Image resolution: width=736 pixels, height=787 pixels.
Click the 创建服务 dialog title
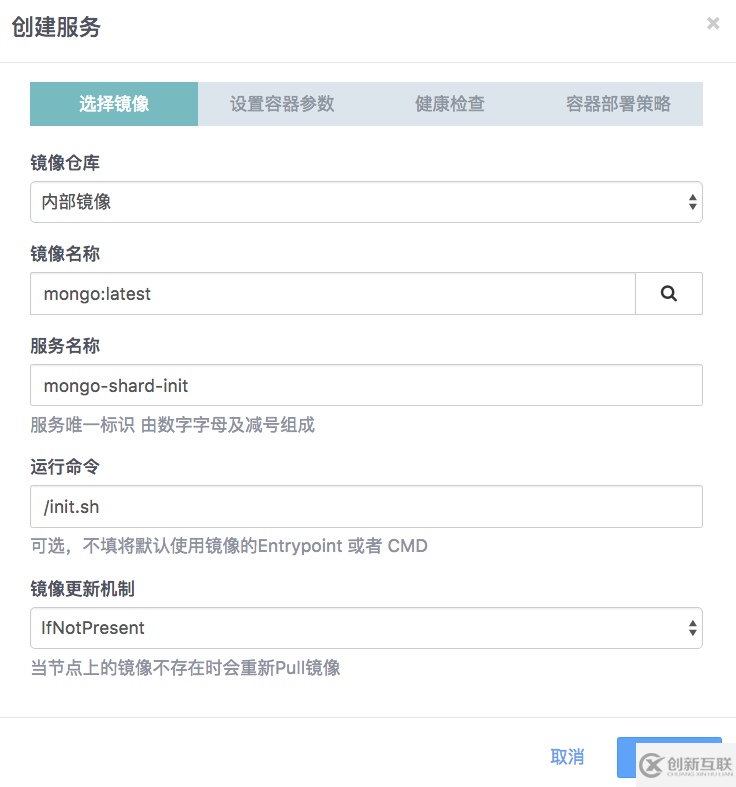pyautogui.click(x=56, y=27)
